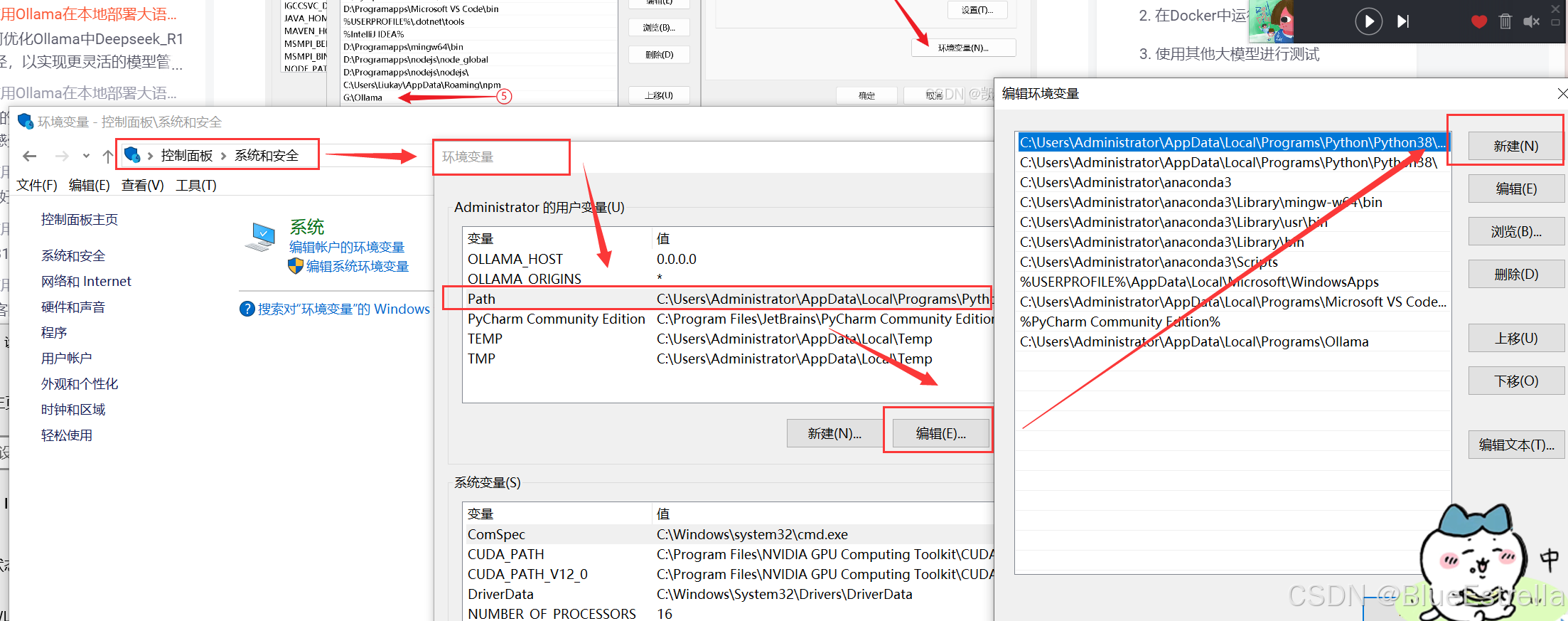Open 用户帐户 category
This screenshot has height=621, width=1568.
click(x=67, y=359)
